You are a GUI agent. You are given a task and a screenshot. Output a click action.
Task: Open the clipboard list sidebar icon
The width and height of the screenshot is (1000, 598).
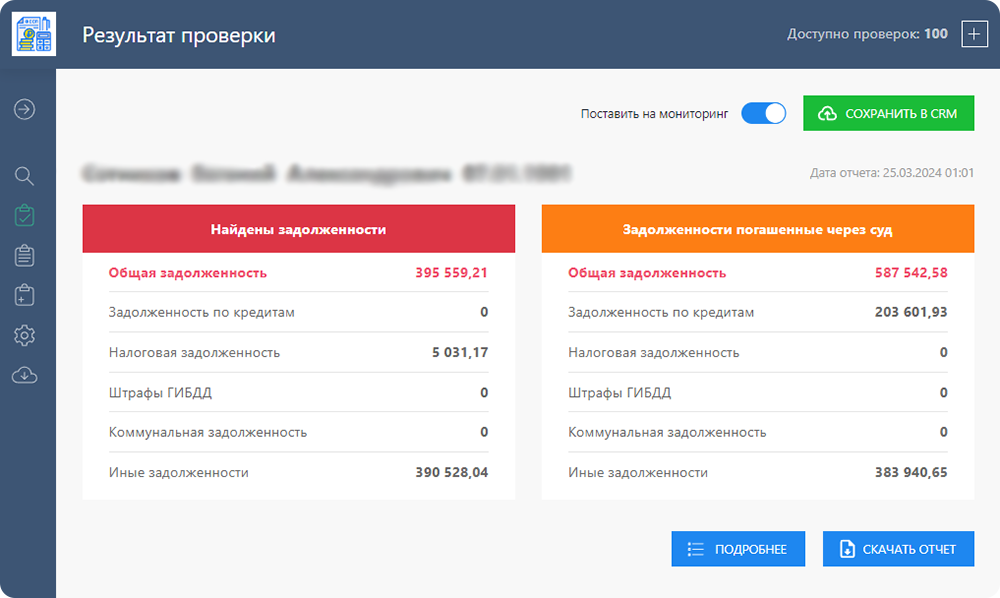point(25,256)
